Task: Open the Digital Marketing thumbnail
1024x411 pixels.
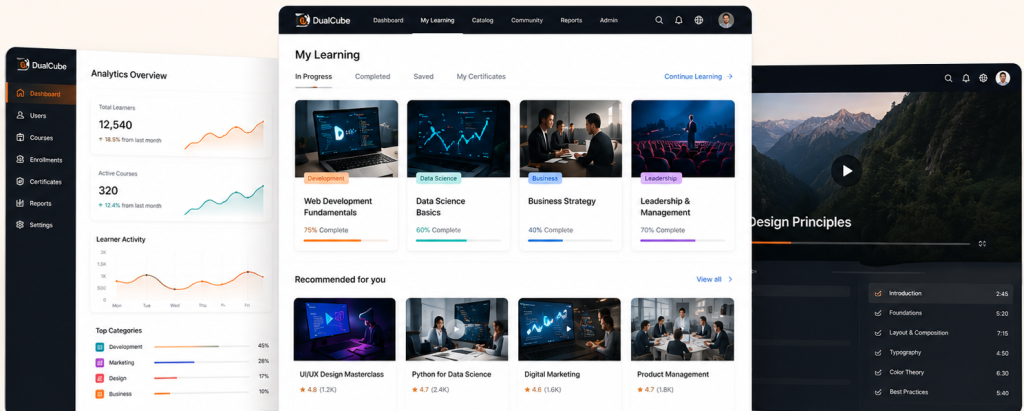Action: point(569,329)
